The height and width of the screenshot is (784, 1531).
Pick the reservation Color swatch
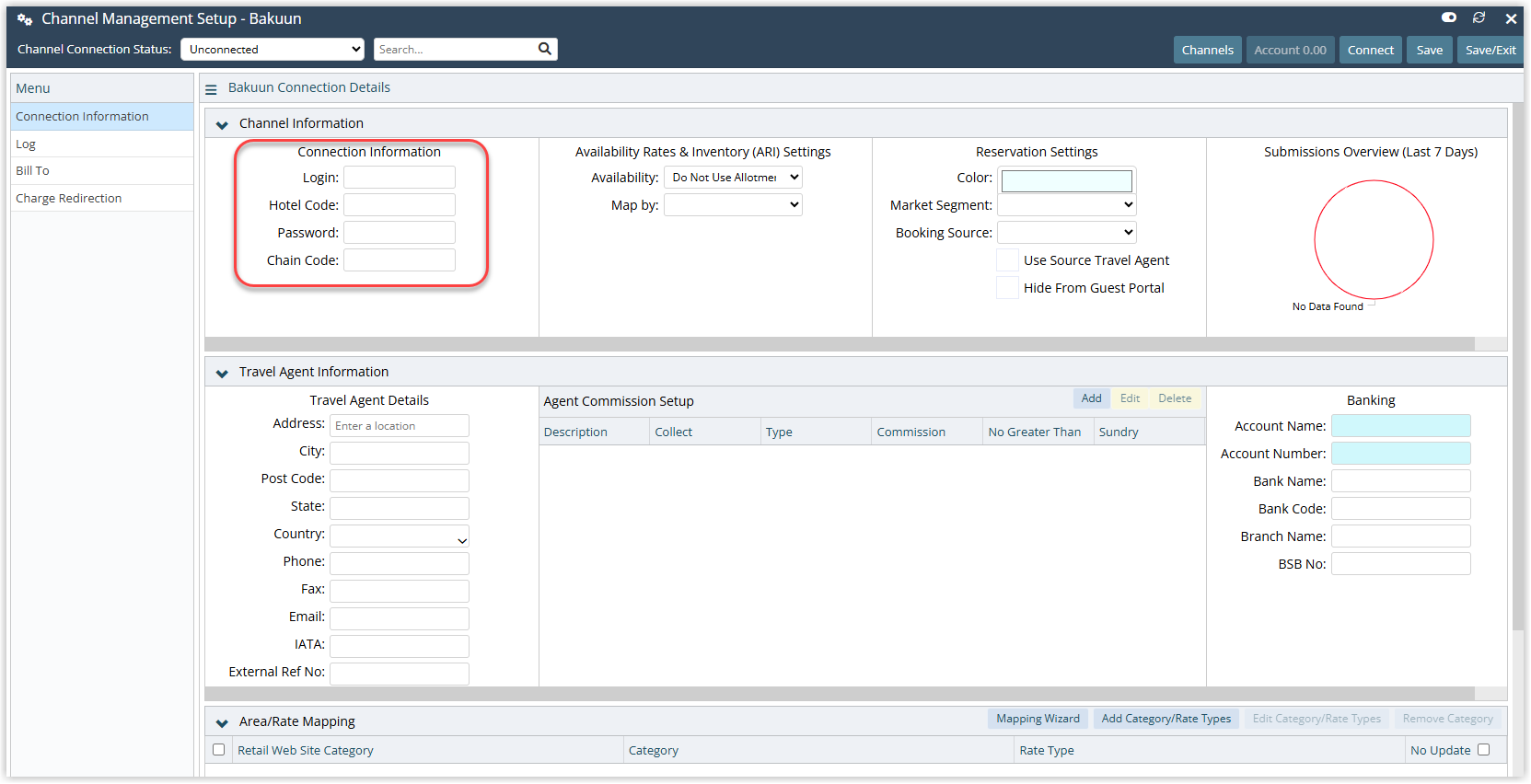[x=1067, y=180]
